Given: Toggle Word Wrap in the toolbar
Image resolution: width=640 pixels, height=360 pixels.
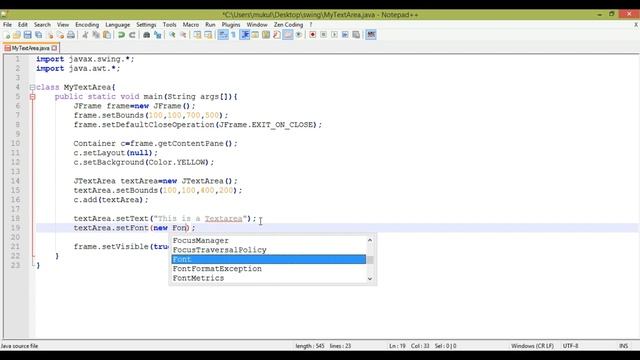Looking at the screenshot, I should coord(223,35).
